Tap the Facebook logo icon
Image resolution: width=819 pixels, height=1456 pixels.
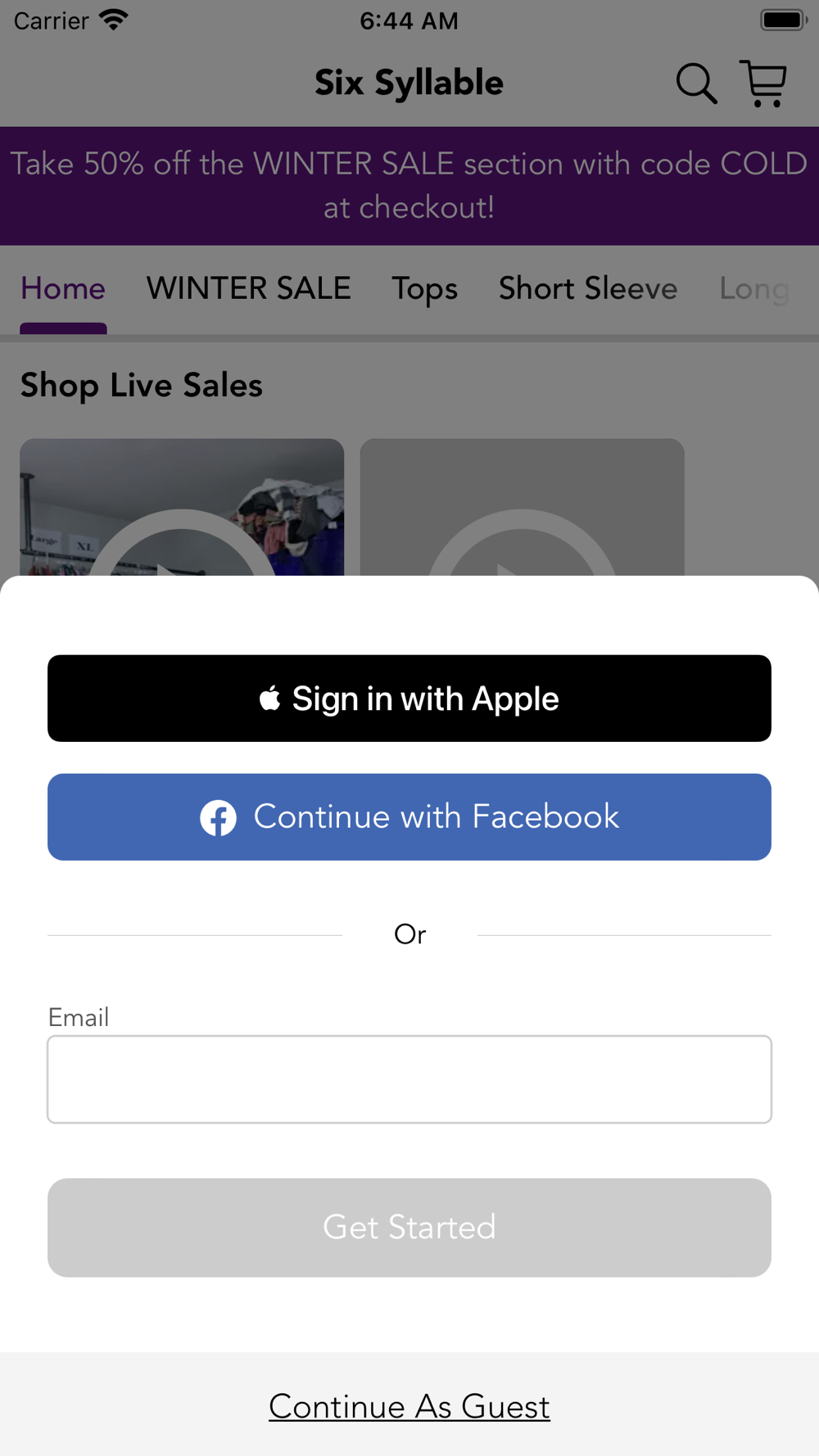pos(219,817)
